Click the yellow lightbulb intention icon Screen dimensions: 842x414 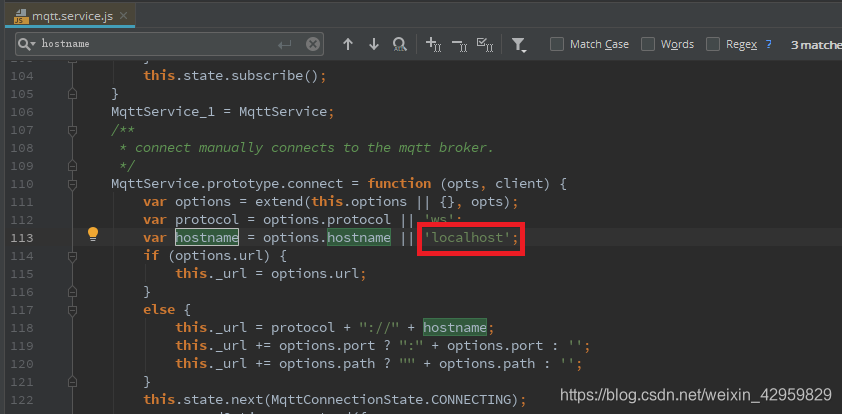click(93, 234)
